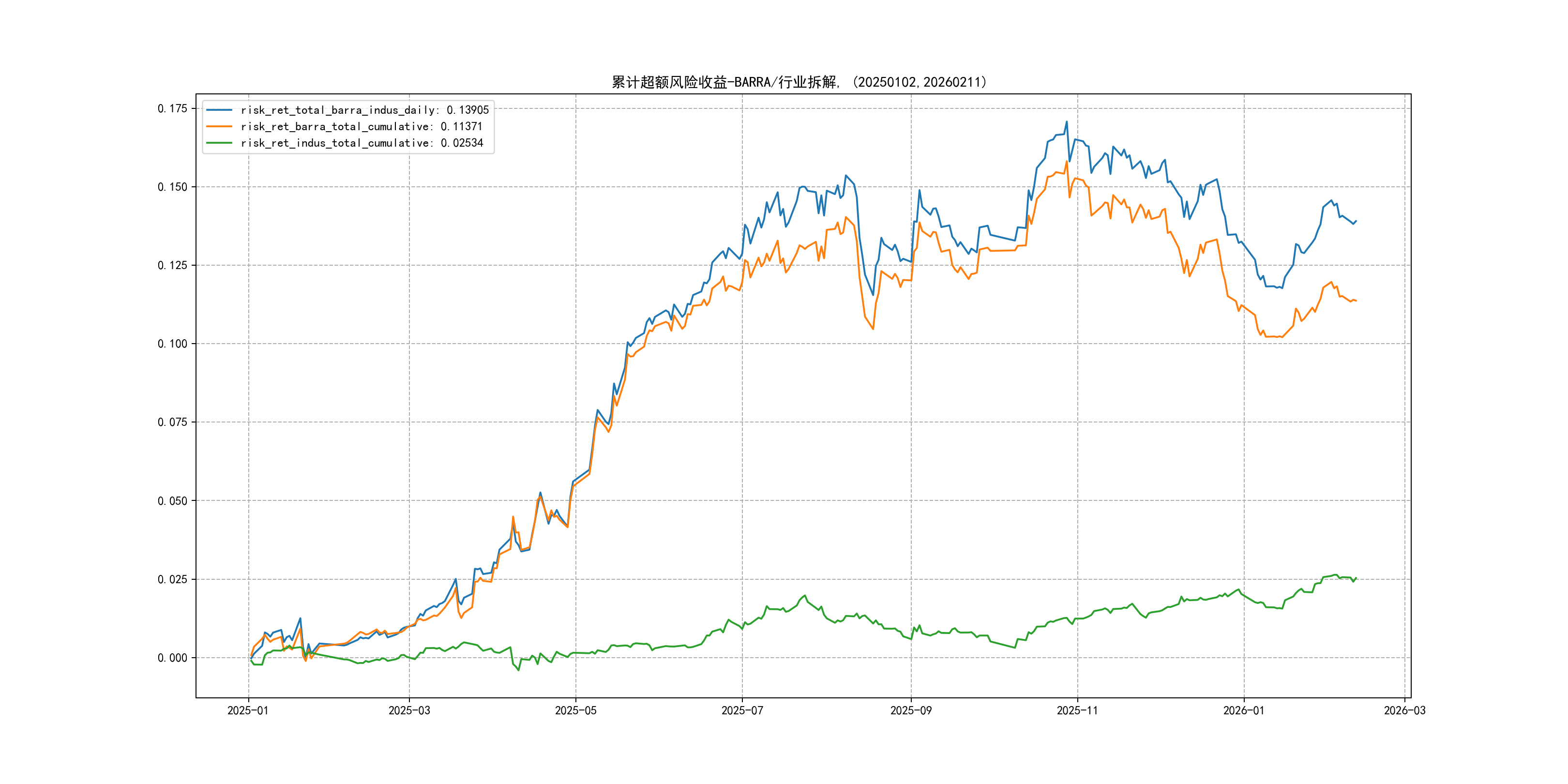The height and width of the screenshot is (784, 1568).
Task: Click the 2025-11 x-axis label
Action: pyautogui.click(x=1077, y=710)
